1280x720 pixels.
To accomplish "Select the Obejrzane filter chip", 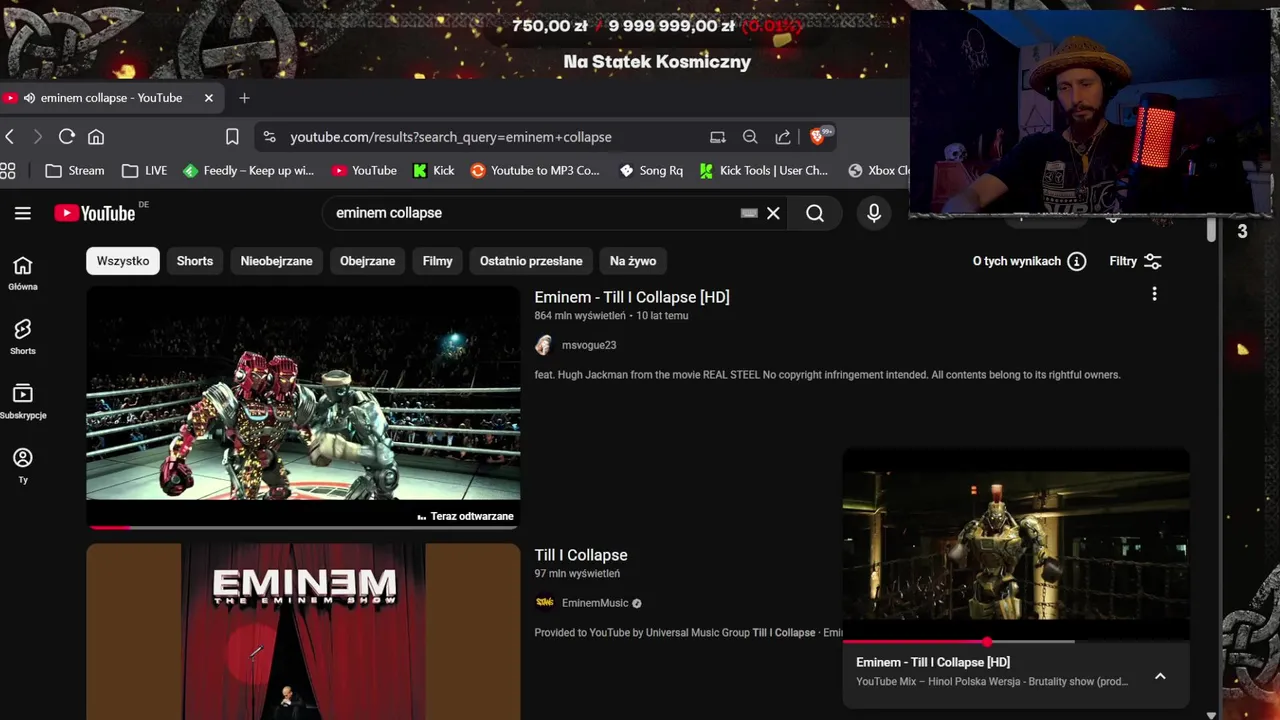I will tap(367, 261).
